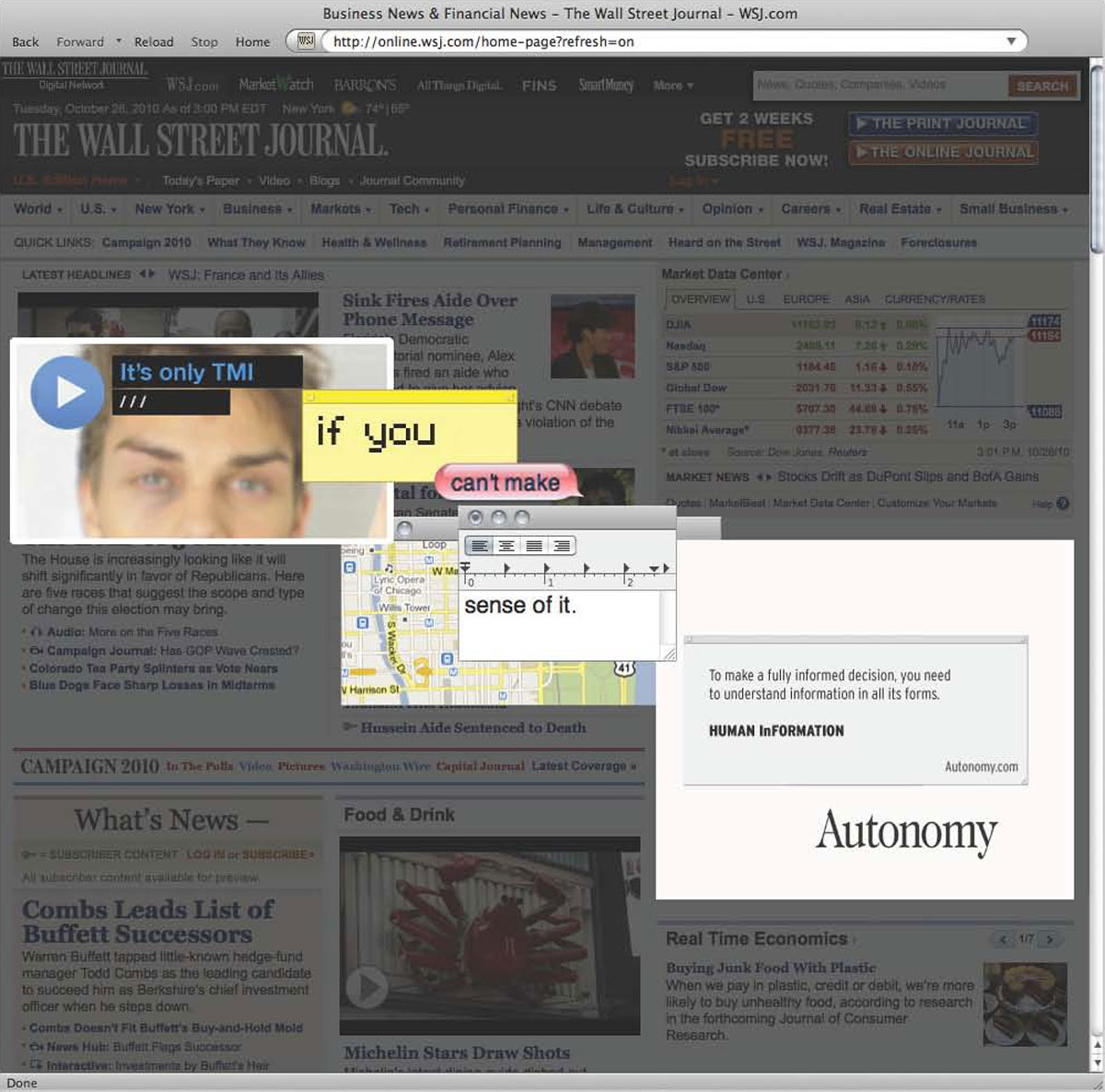Open the Business section menu

[x=257, y=209]
